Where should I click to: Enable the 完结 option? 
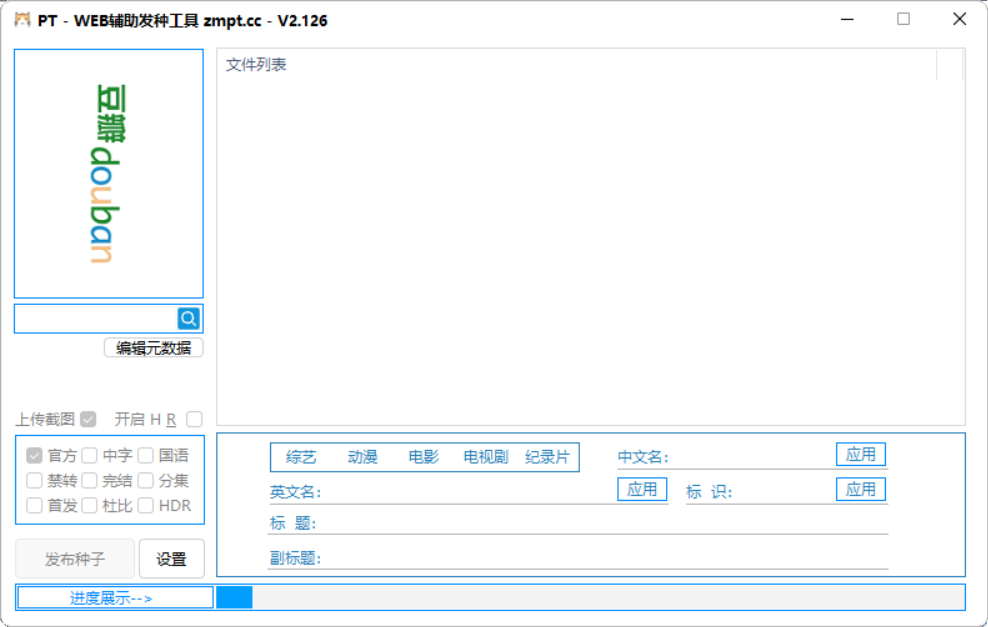click(90, 480)
